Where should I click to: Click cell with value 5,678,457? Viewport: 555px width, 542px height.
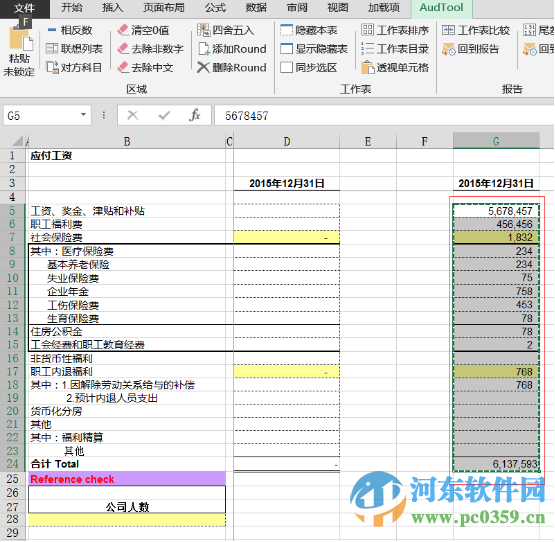496,211
